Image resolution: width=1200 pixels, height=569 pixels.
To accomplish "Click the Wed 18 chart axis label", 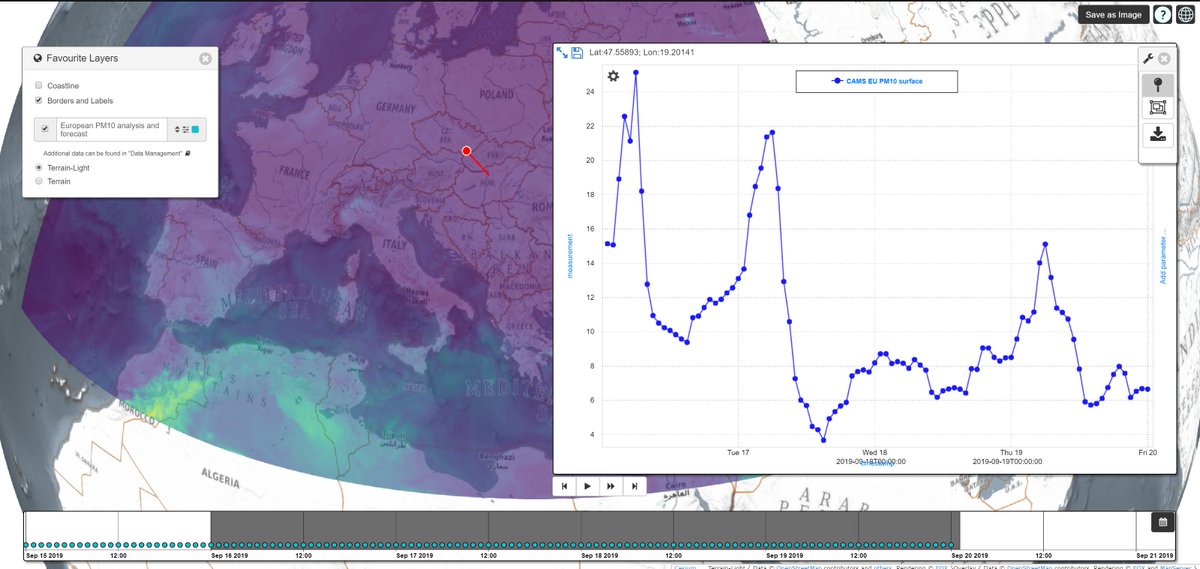I will pos(874,452).
